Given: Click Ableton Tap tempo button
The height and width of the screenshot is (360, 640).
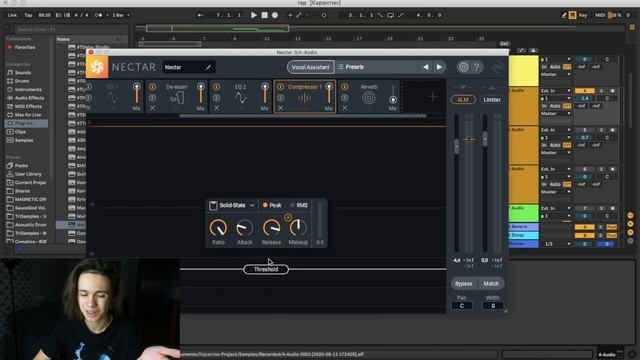Looking at the screenshot, I should pyautogui.click(x=28, y=15).
